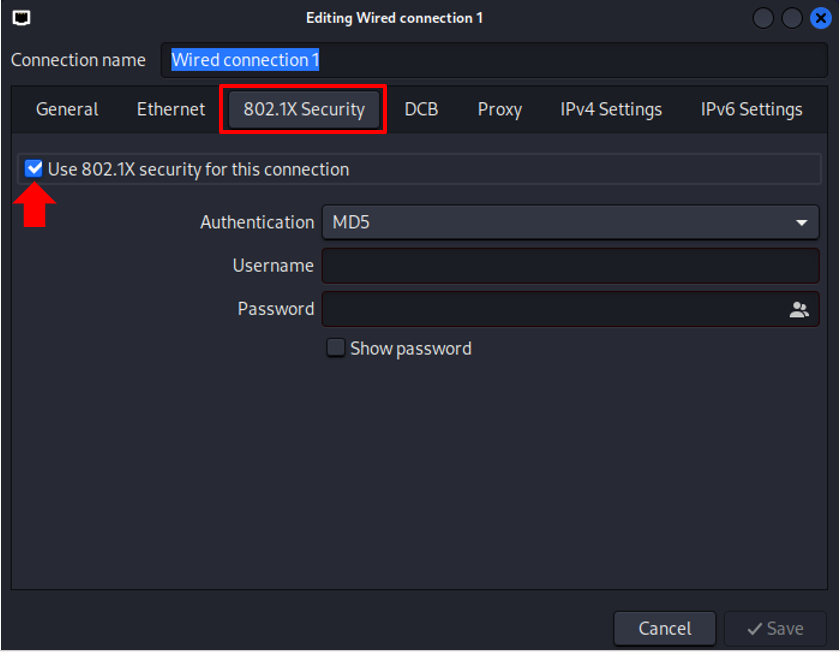Switch to the Ethernet tab
Viewport: 840px width, 652px height.
pyautogui.click(x=171, y=109)
